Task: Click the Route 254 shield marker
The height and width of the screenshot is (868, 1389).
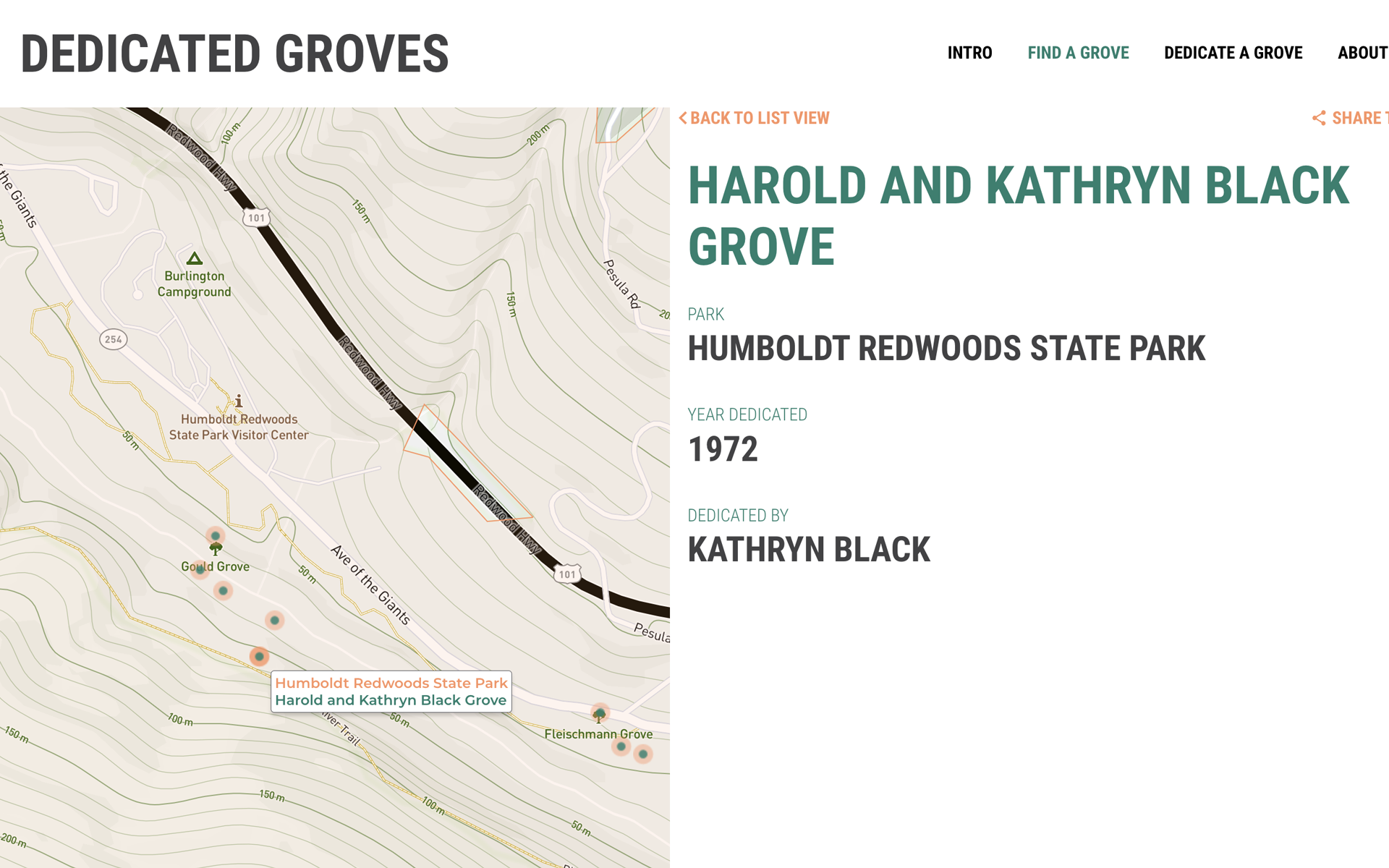Action: (x=113, y=339)
